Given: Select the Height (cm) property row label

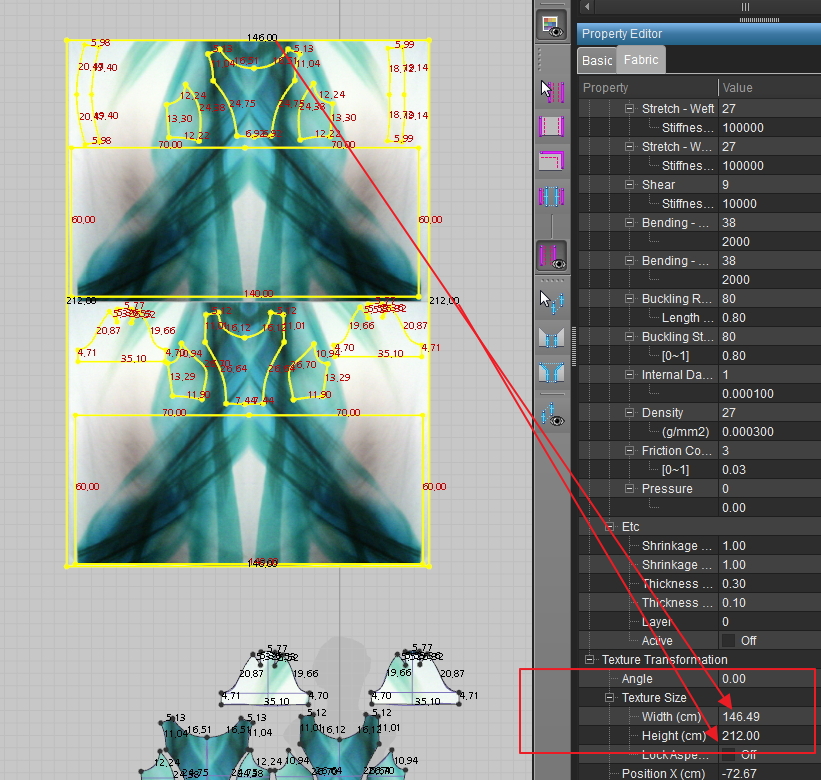Looking at the screenshot, I should [674, 736].
